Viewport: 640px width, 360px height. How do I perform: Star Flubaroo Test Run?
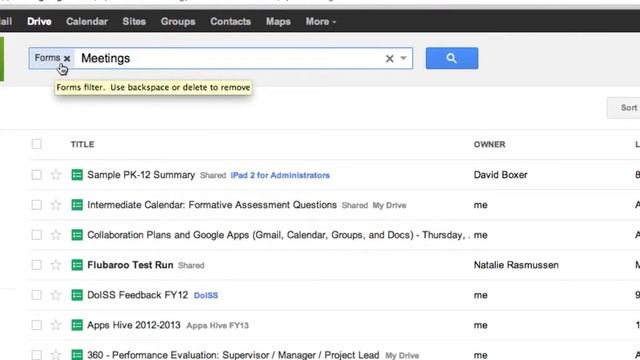(x=56, y=265)
